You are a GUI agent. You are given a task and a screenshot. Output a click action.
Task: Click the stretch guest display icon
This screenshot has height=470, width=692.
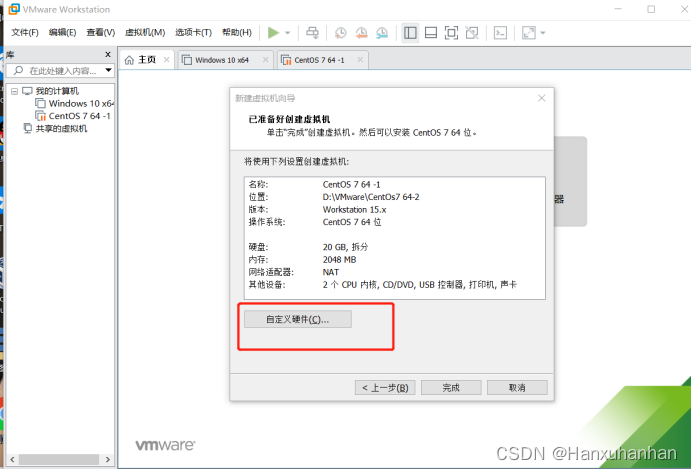528,33
